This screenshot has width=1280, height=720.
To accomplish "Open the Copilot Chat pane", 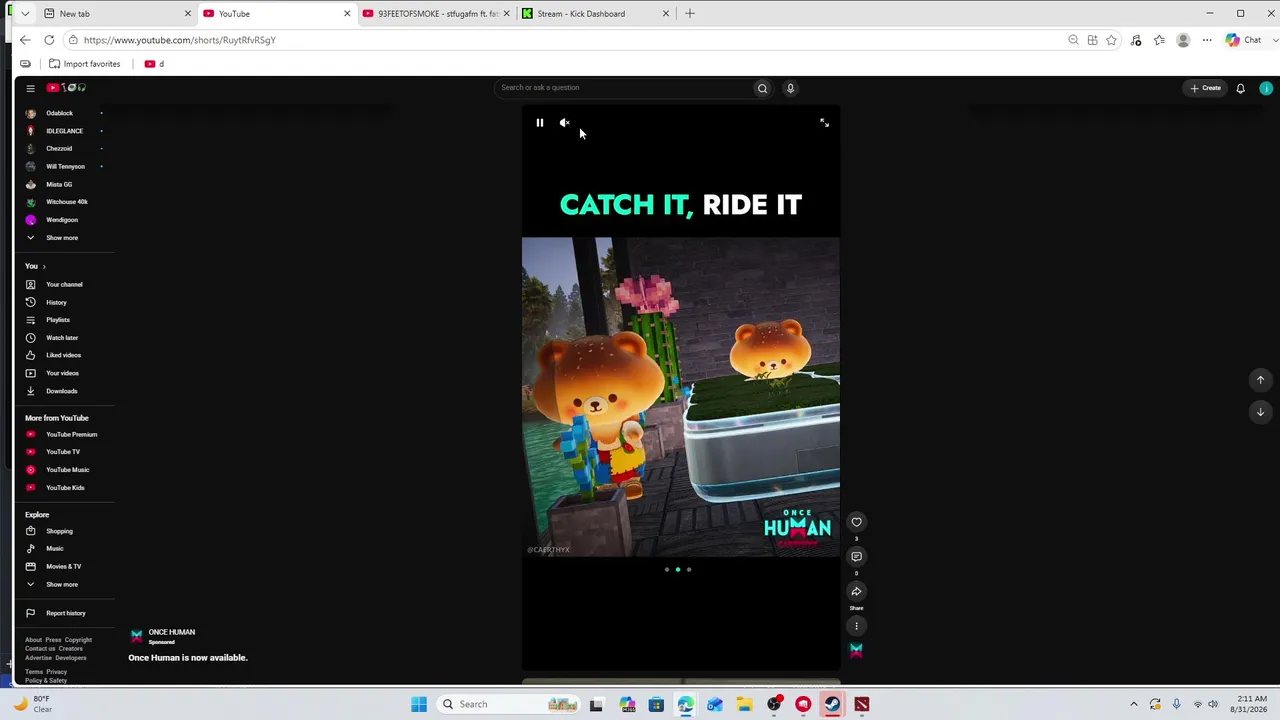I will tap(1244, 40).
